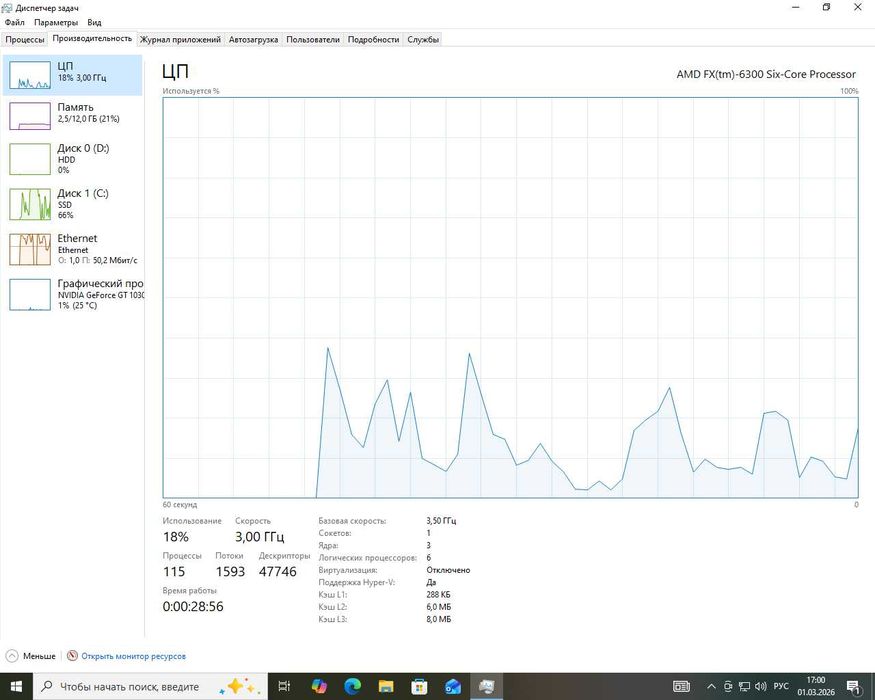
Task: Click the 3,00 ГГц speed value
Action: click(259, 537)
